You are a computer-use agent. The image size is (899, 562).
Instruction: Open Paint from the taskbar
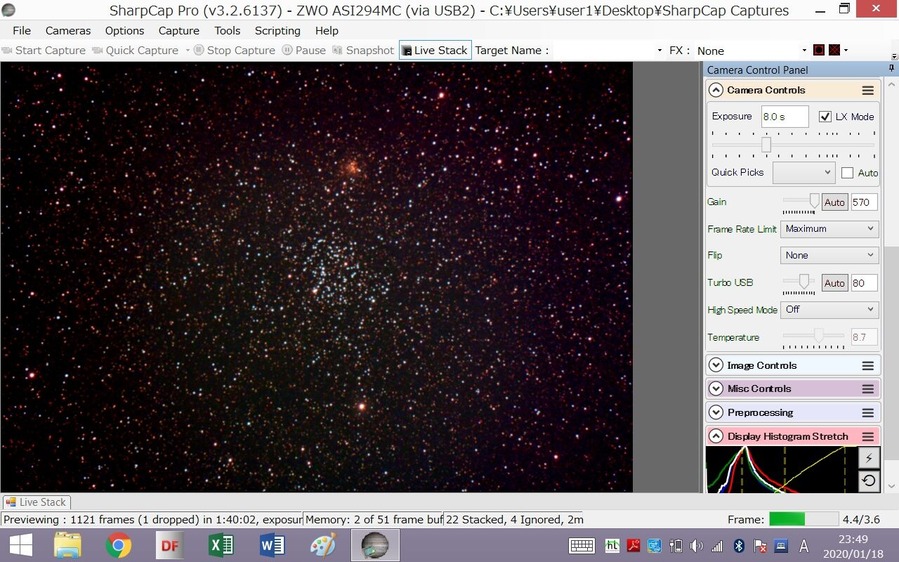tap(323, 545)
